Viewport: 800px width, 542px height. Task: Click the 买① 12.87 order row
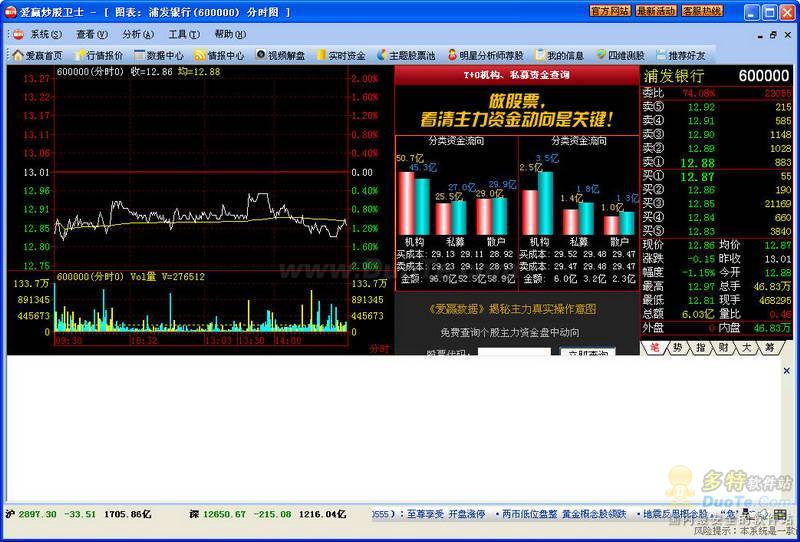(x=716, y=177)
